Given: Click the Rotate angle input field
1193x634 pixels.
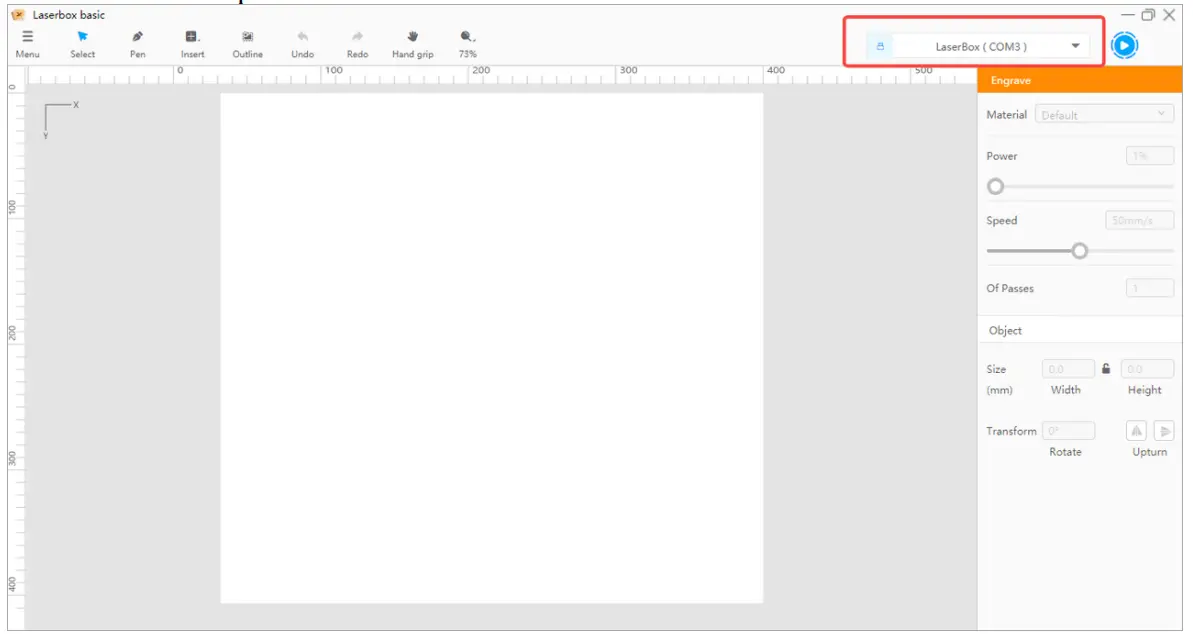Looking at the screenshot, I should click(x=1068, y=431).
